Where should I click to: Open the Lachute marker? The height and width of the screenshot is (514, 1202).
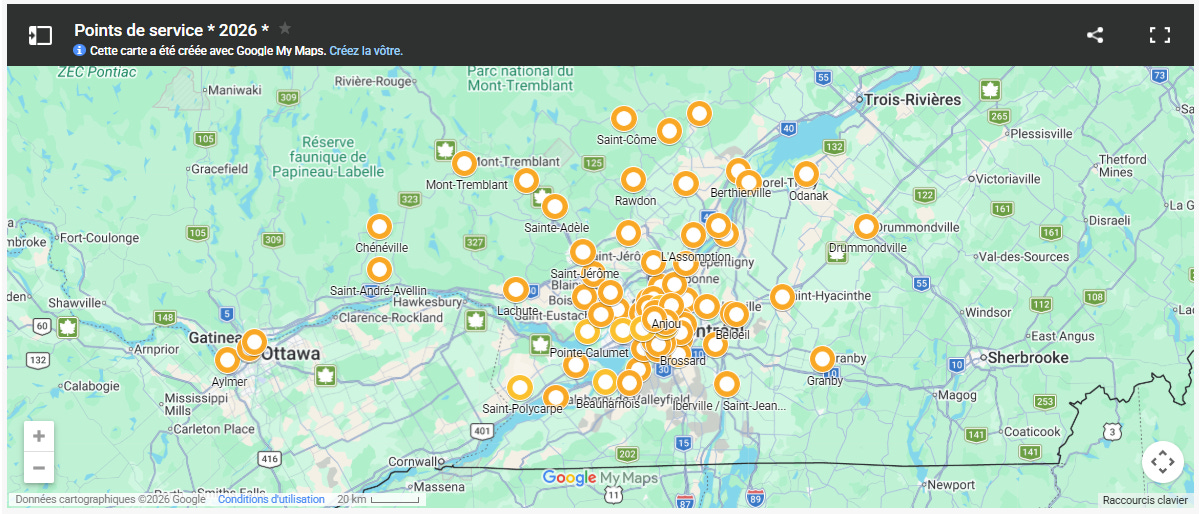[516, 290]
